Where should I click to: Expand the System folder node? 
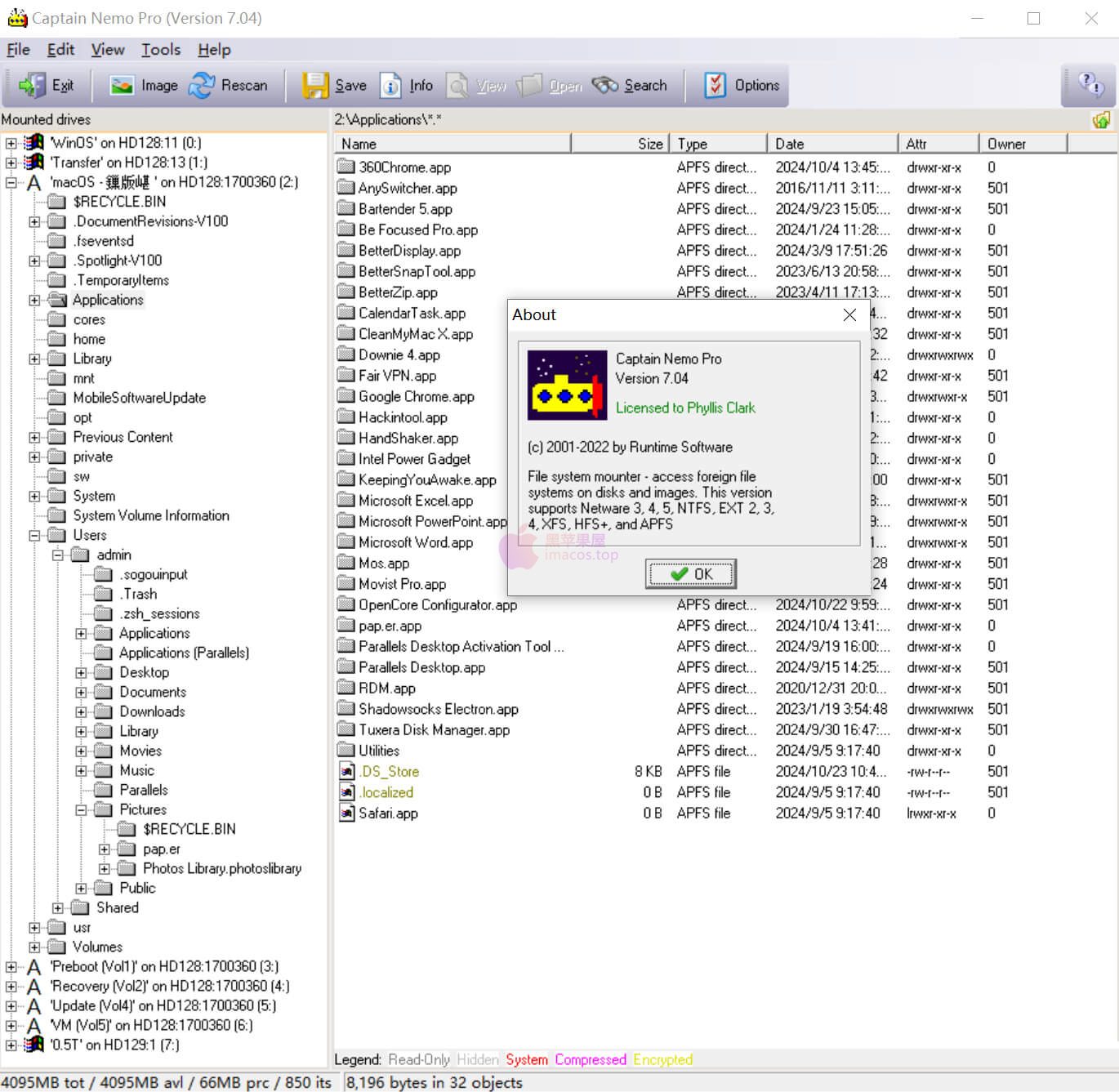(35, 496)
